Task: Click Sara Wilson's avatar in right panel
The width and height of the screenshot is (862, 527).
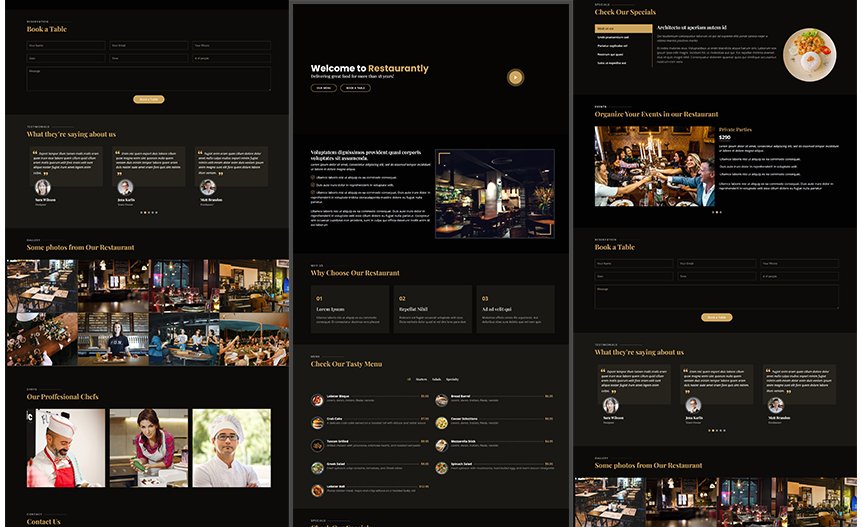Action: (611, 405)
